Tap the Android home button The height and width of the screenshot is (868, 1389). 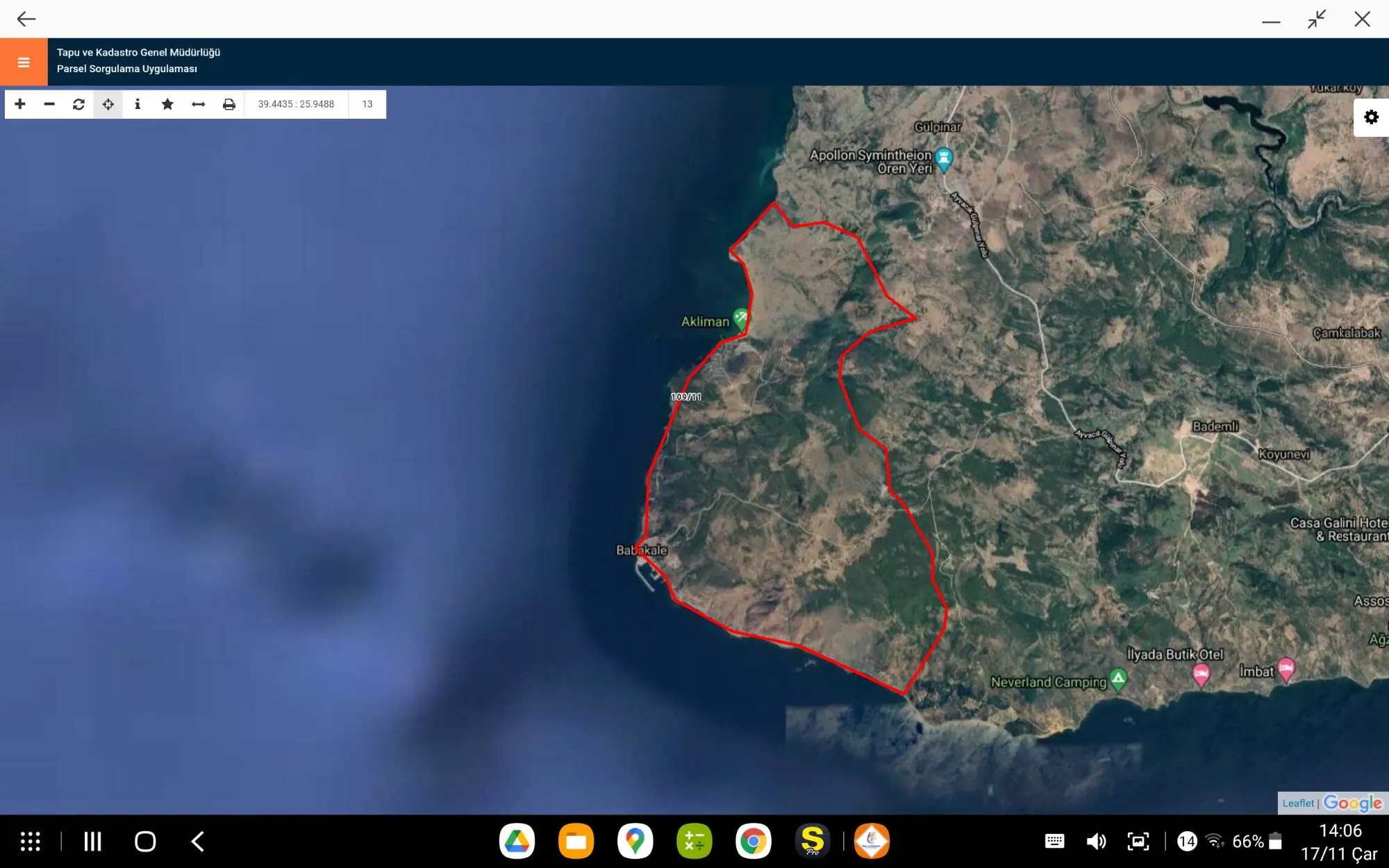tap(145, 841)
